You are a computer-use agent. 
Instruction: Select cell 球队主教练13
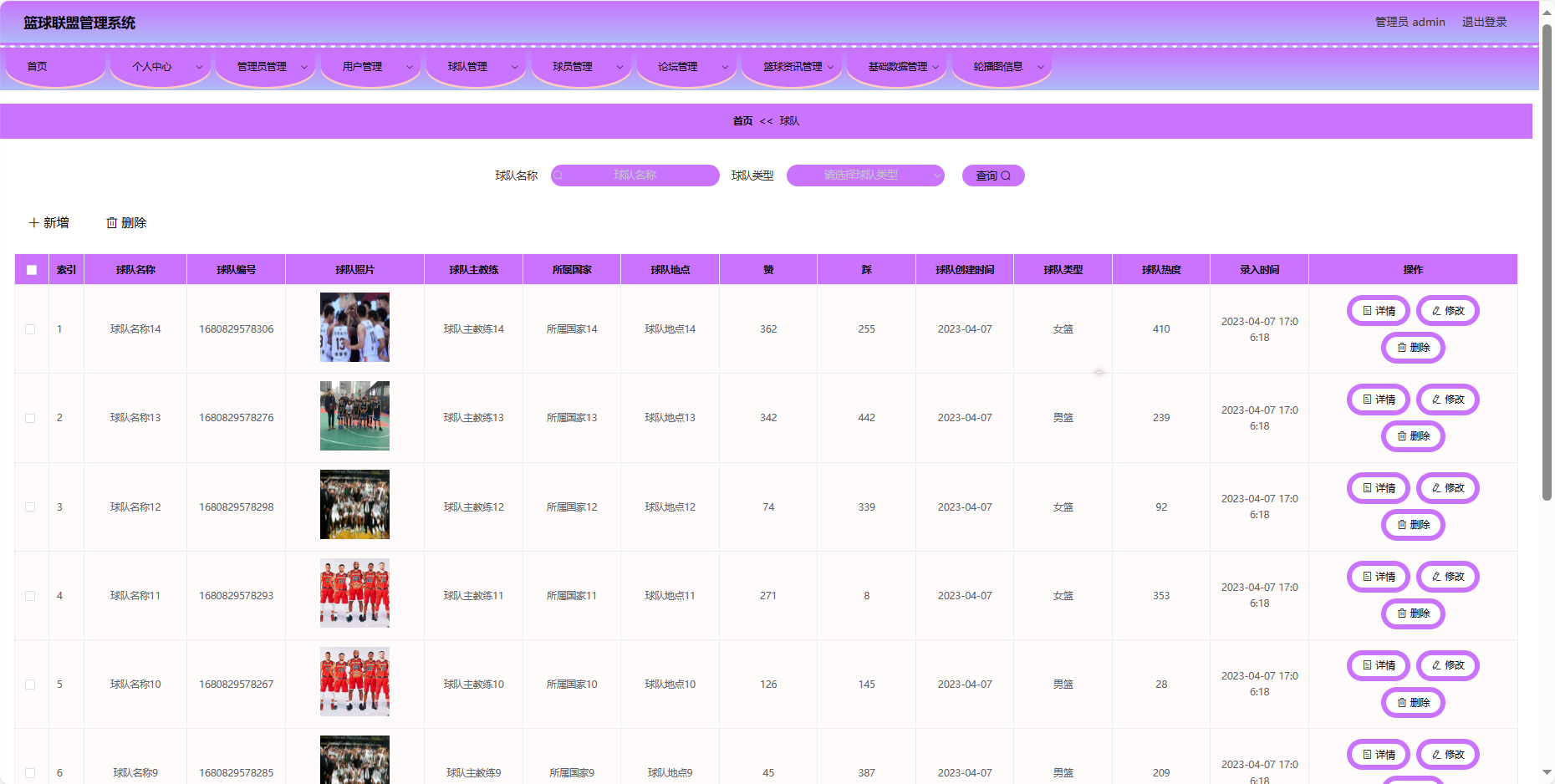point(474,418)
